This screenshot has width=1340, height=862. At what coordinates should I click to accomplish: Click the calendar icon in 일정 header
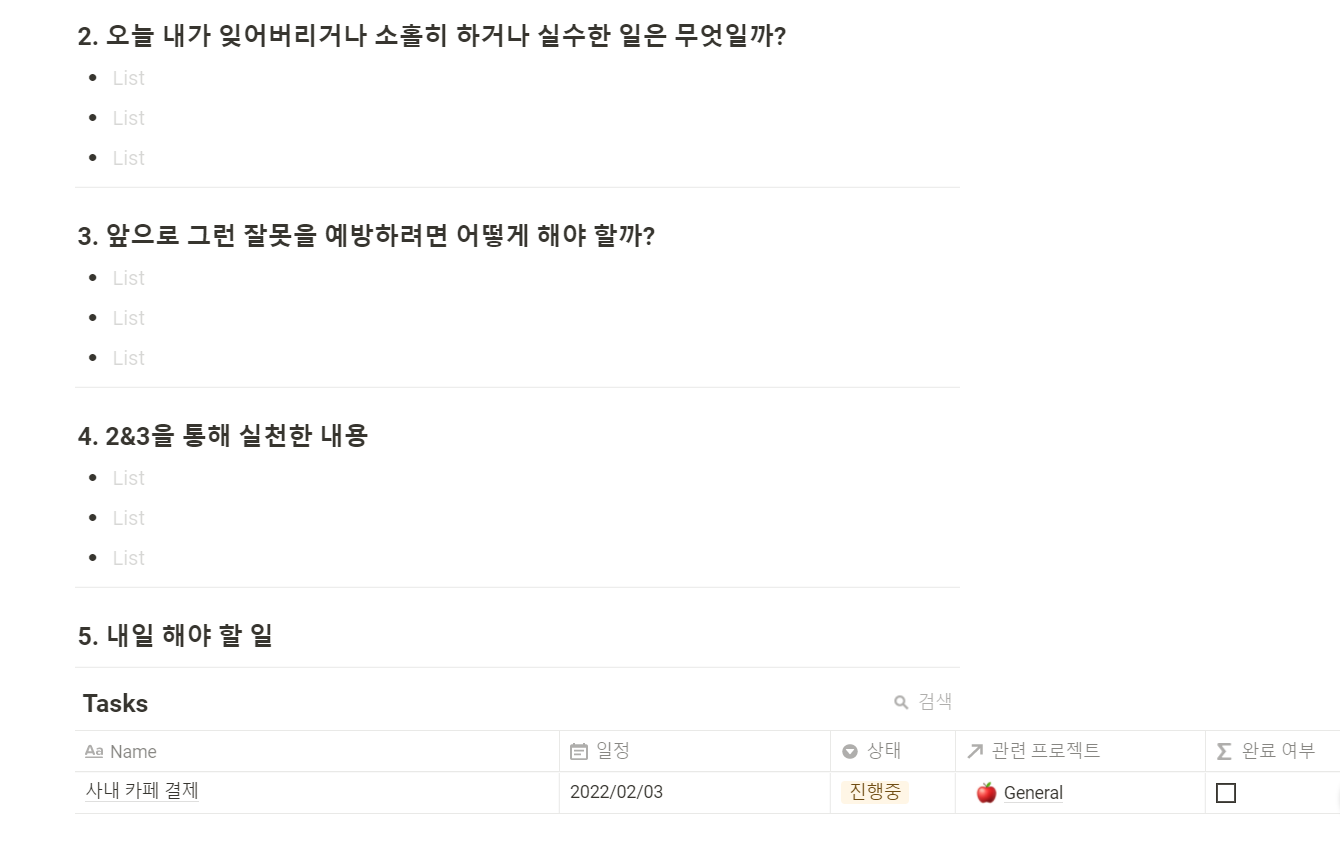579,752
